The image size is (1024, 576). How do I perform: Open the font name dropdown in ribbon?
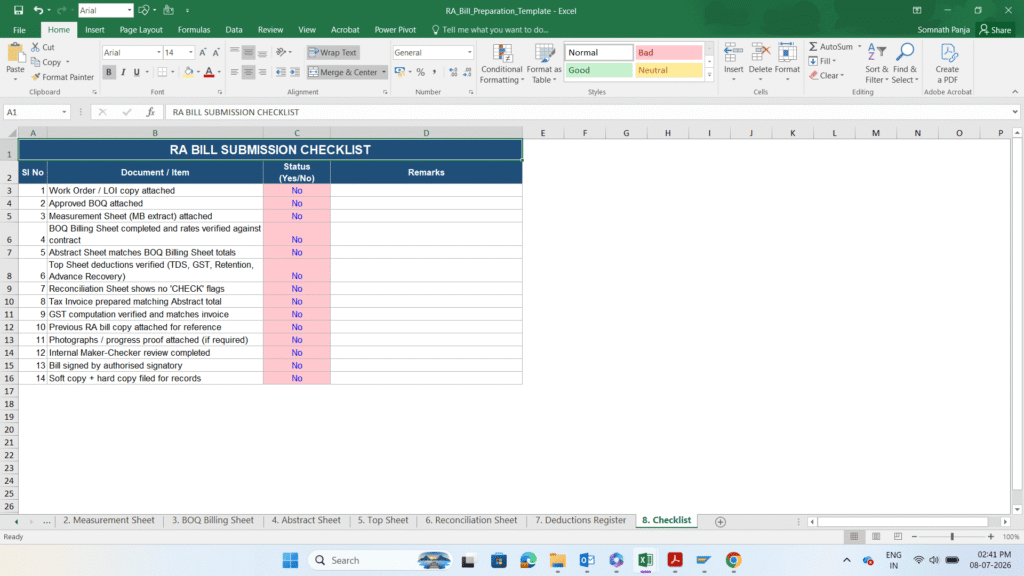158,52
